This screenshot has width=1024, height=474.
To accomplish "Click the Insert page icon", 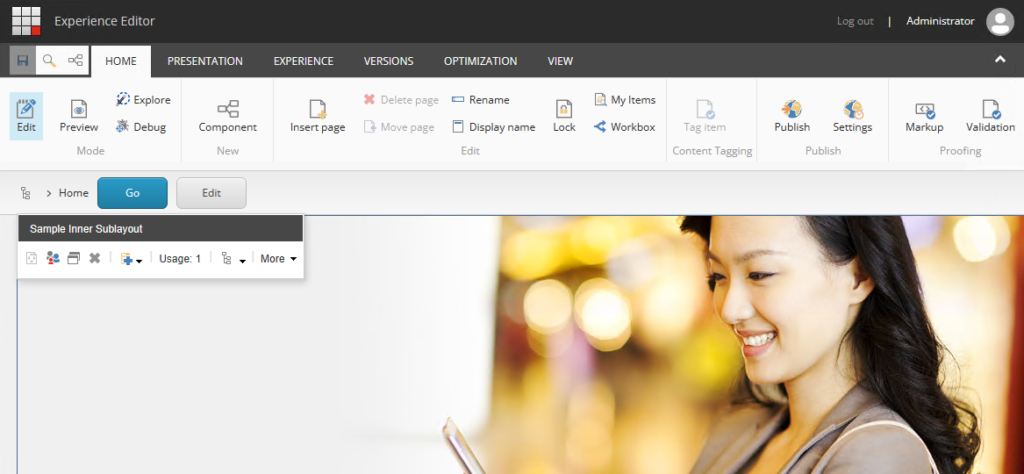I will (318, 109).
